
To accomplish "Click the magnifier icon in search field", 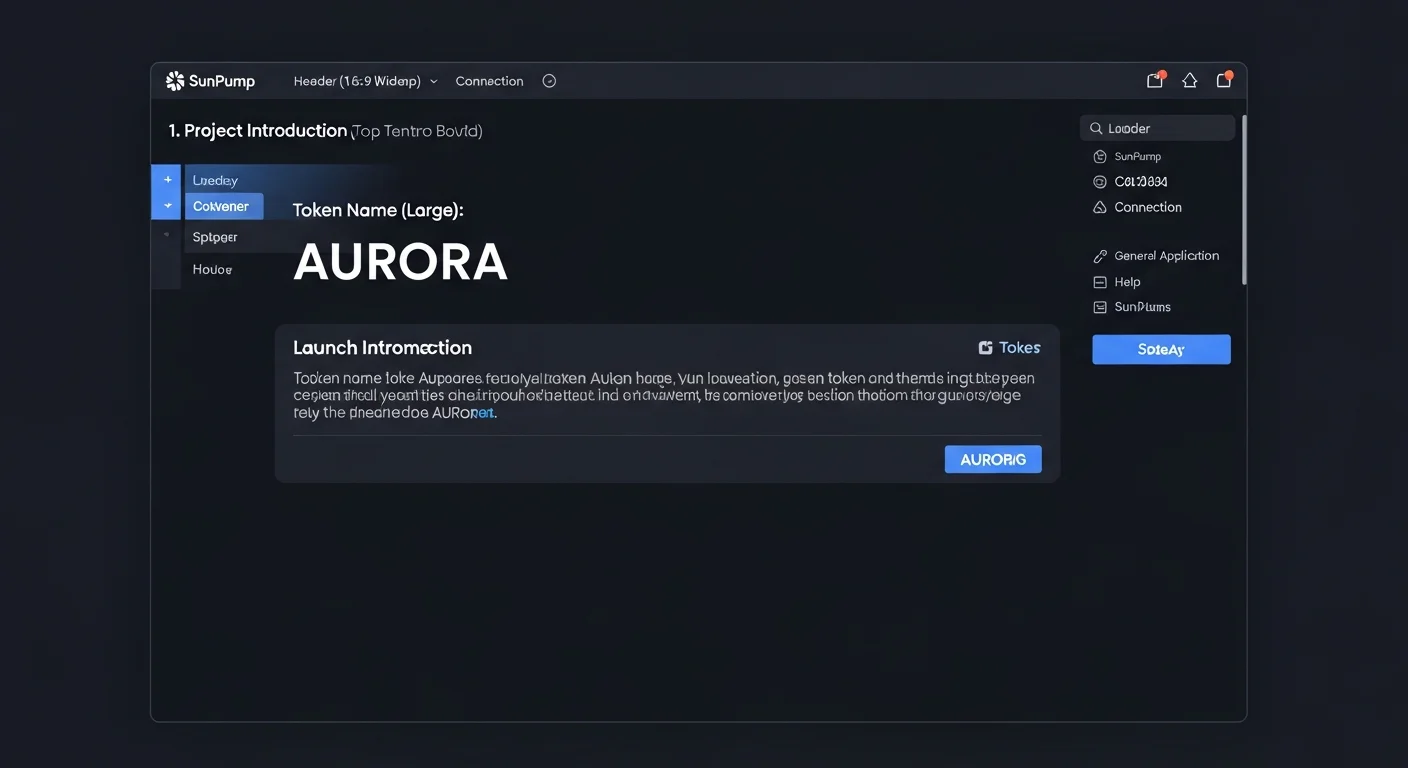I will point(1096,128).
